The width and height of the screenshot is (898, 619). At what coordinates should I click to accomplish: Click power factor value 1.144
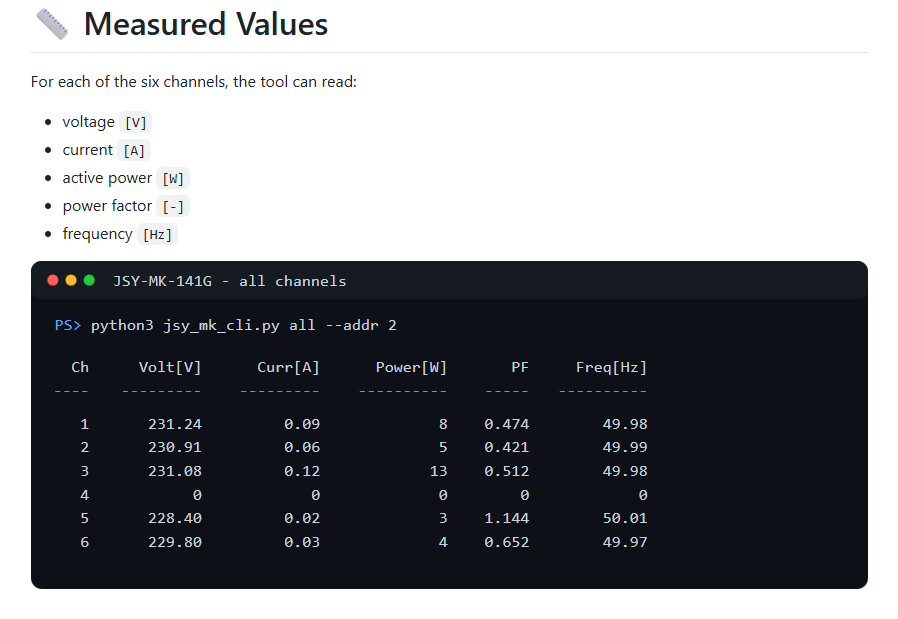pos(507,518)
